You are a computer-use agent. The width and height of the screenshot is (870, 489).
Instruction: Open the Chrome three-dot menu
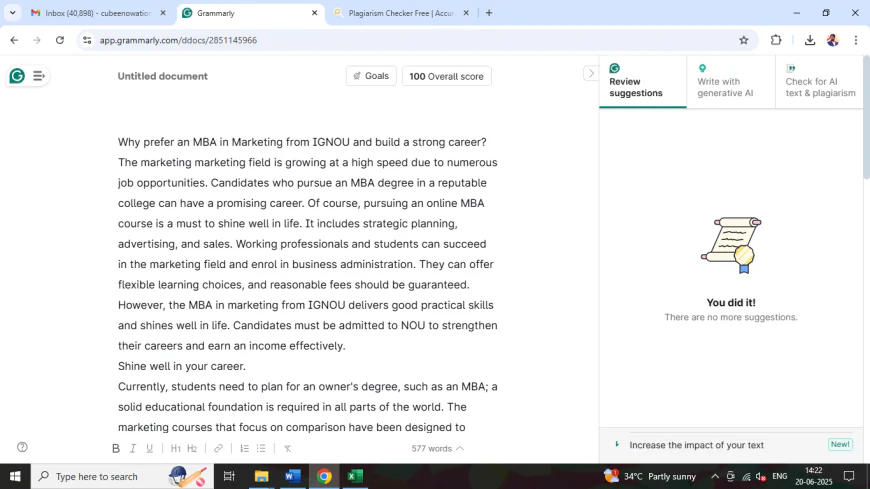click(856, 40)
